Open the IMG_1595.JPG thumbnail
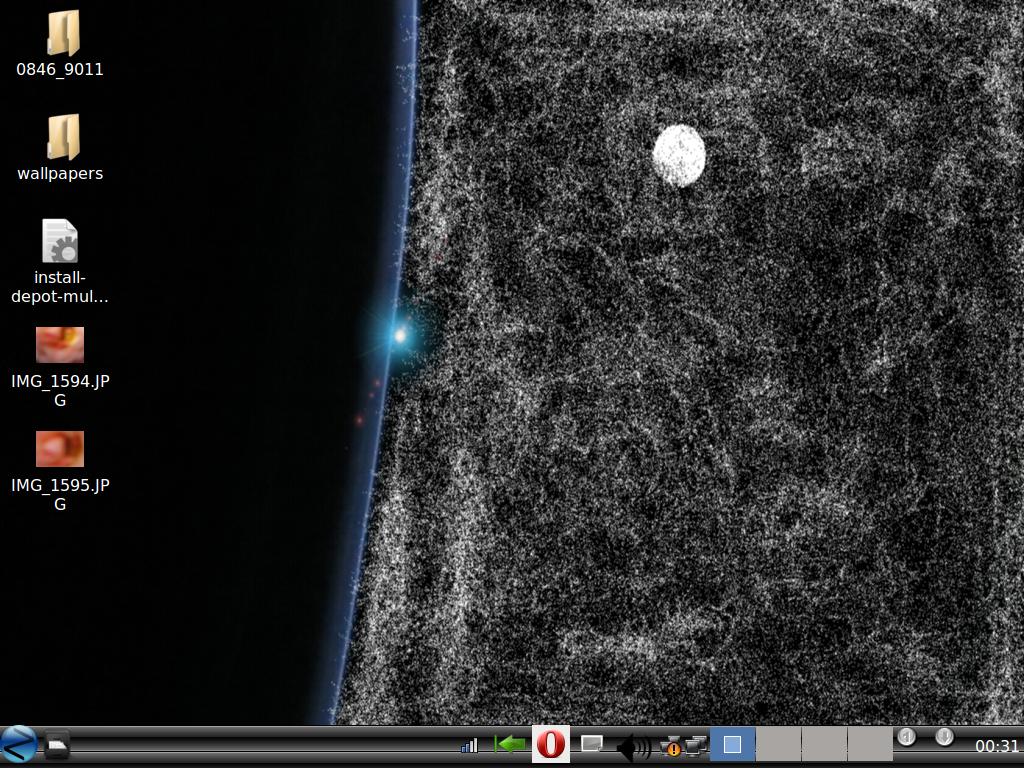Viewport: 1024px width, 768px height. pos(60,449)
